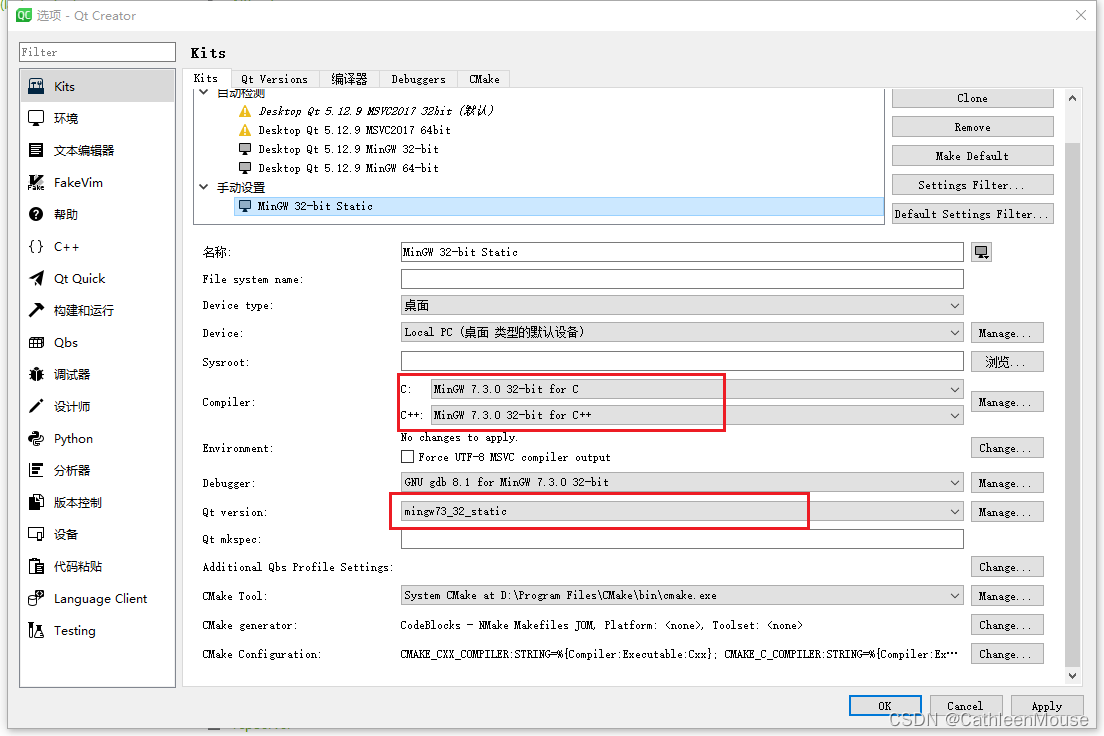Open the 分析器 settings category
Image resolution: width=1104 pixels, height=736 pixels.
pyautogui.click(x=97, y=470)
